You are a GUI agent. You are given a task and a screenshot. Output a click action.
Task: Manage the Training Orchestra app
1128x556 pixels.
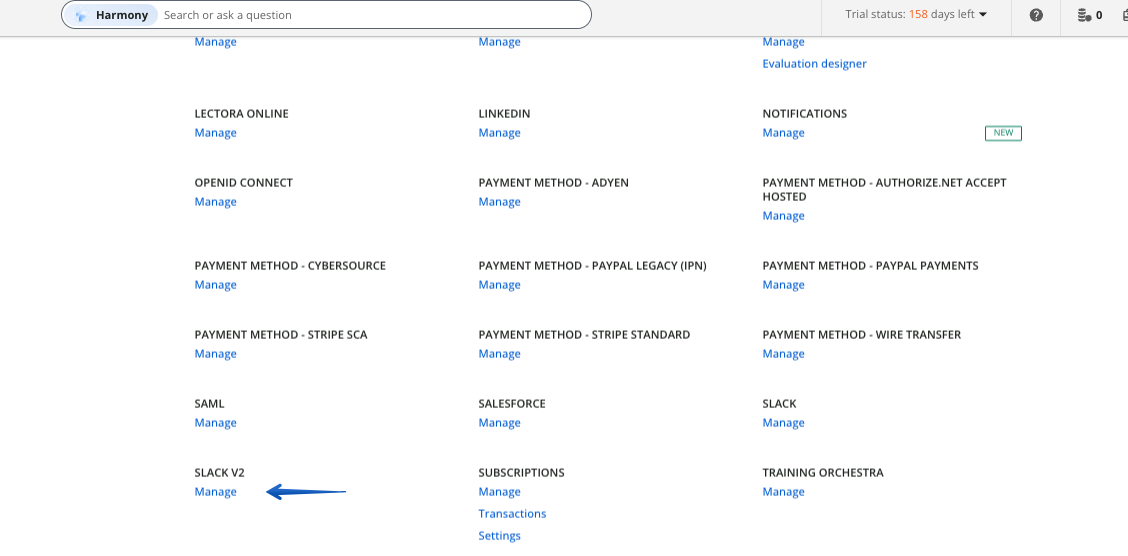click(x=783, y=492)
